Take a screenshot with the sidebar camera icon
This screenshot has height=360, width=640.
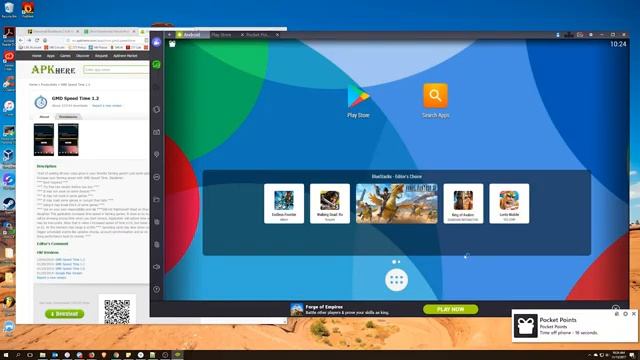pyautogui.click(x=156, y=132)
